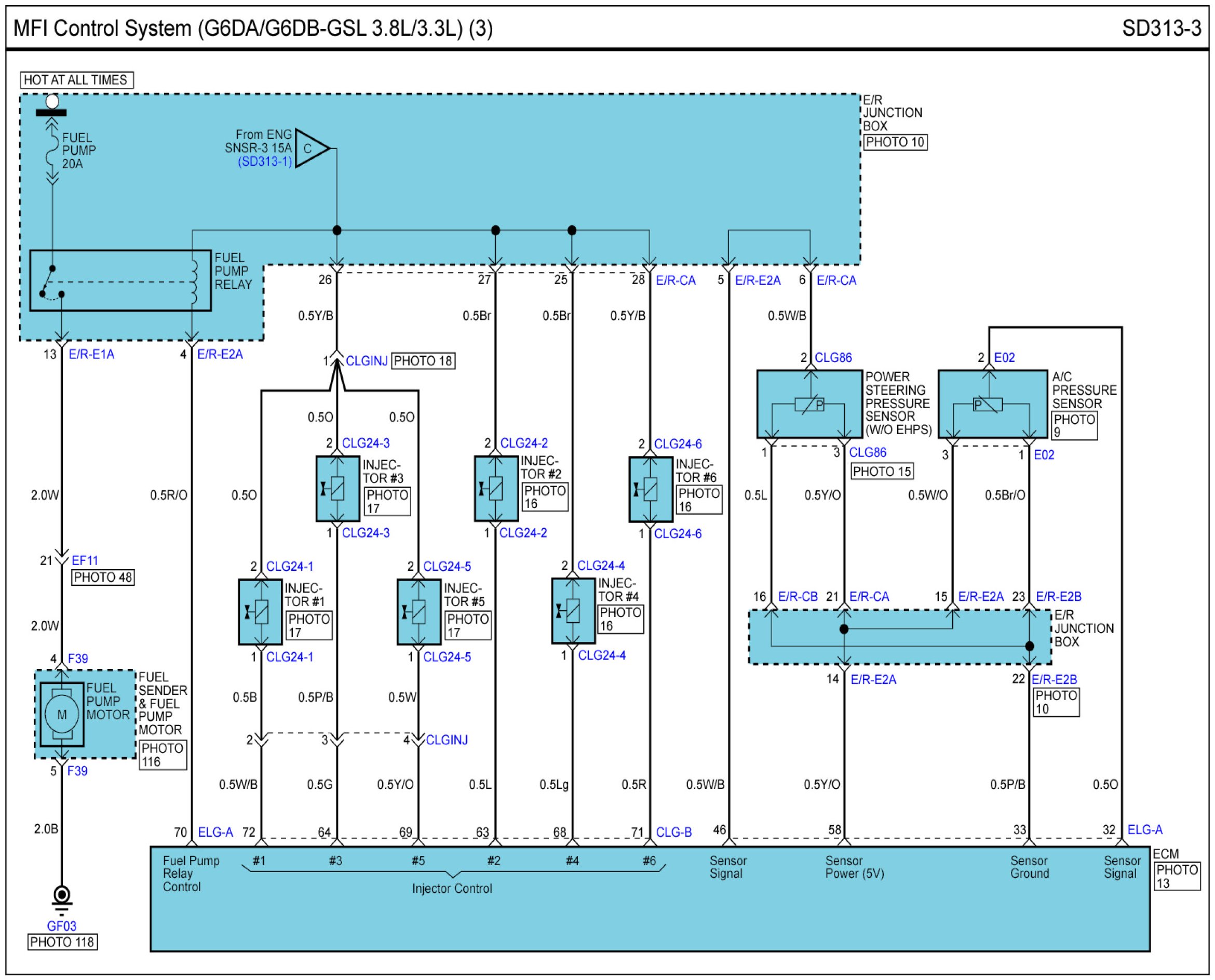
Task: Click the HOT AT ALL TIMES label
Action: tap(76, 80)
